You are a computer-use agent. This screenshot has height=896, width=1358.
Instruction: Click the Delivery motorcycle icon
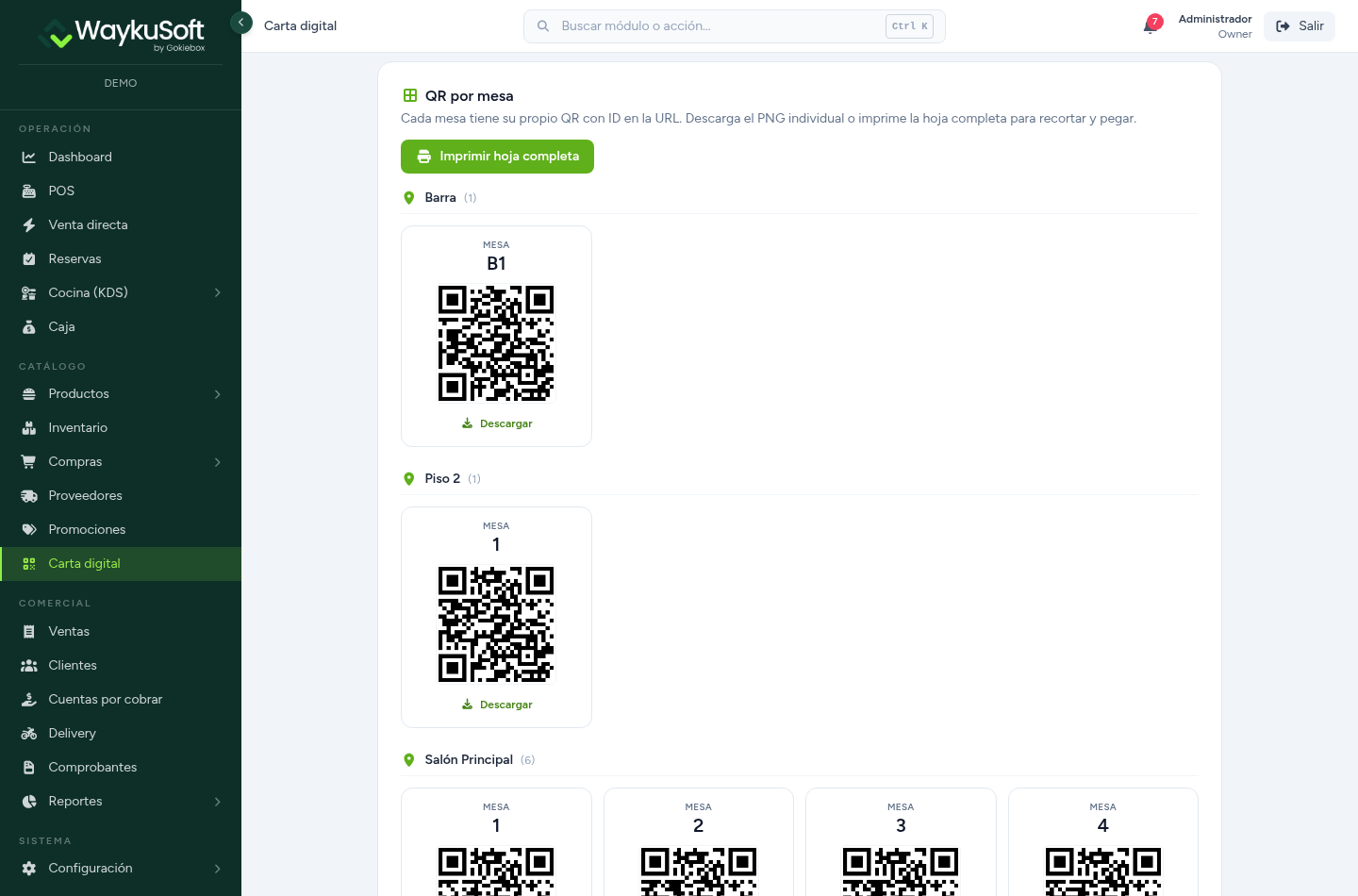[x=29, y=734]
